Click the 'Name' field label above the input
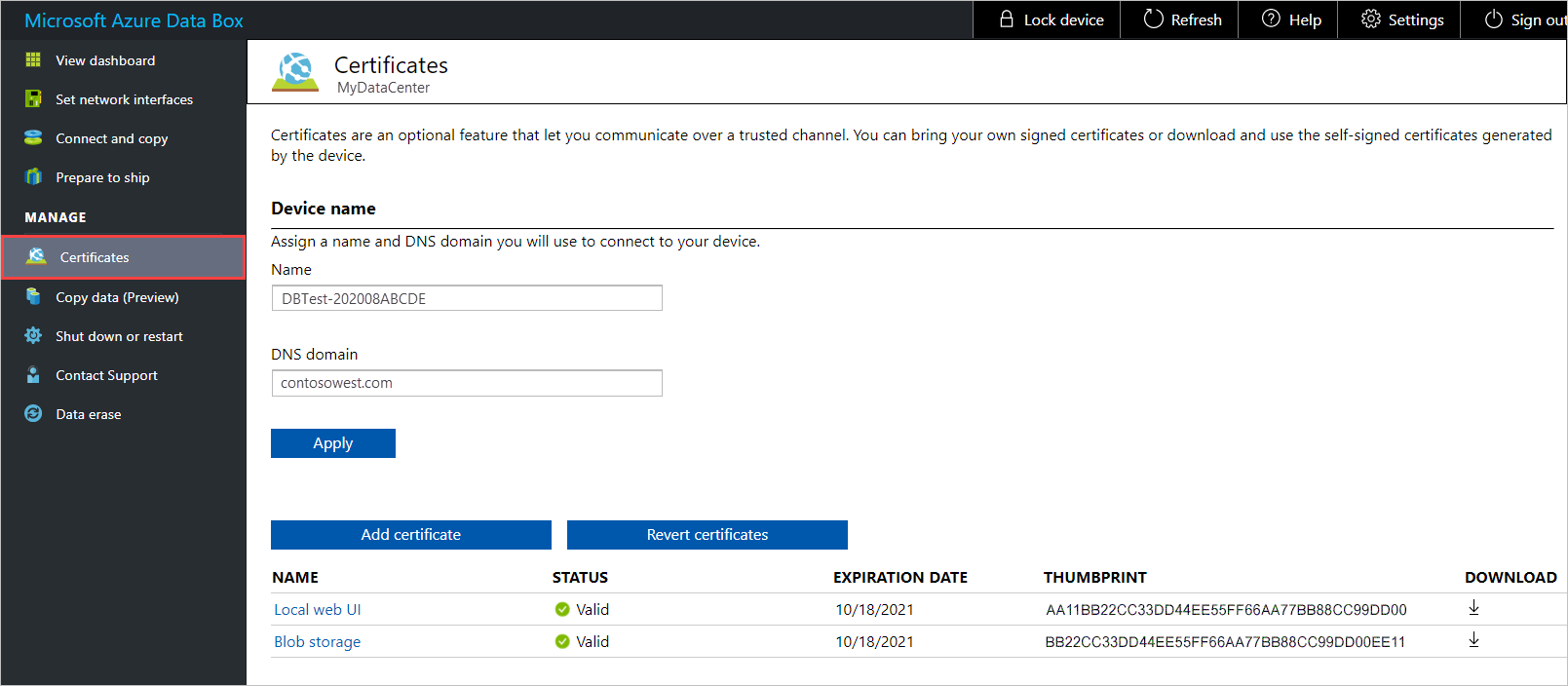Screen dimensions: 1568x686 click(291, 270)
